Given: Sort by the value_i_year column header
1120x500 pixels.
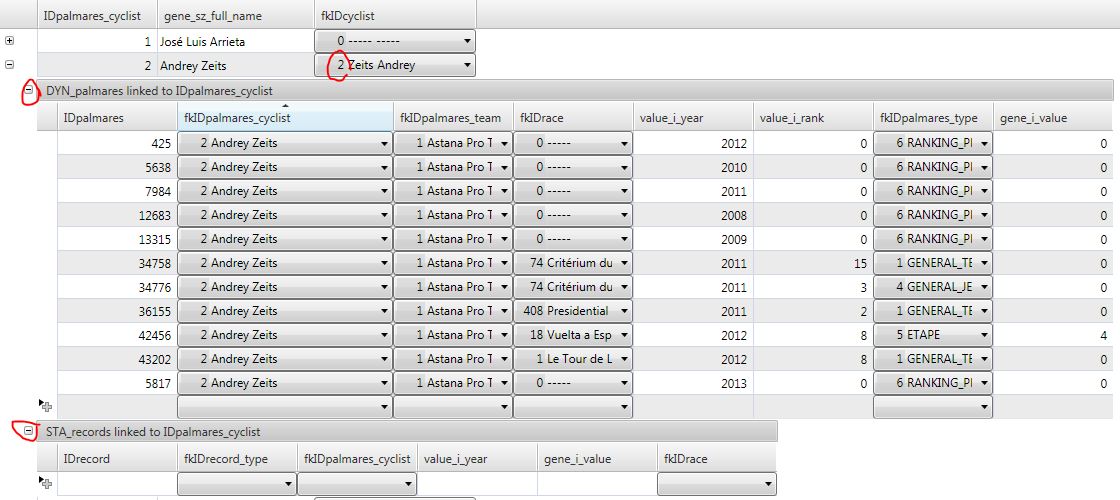Looking at the screenshot, I should (x=692, y=117).
